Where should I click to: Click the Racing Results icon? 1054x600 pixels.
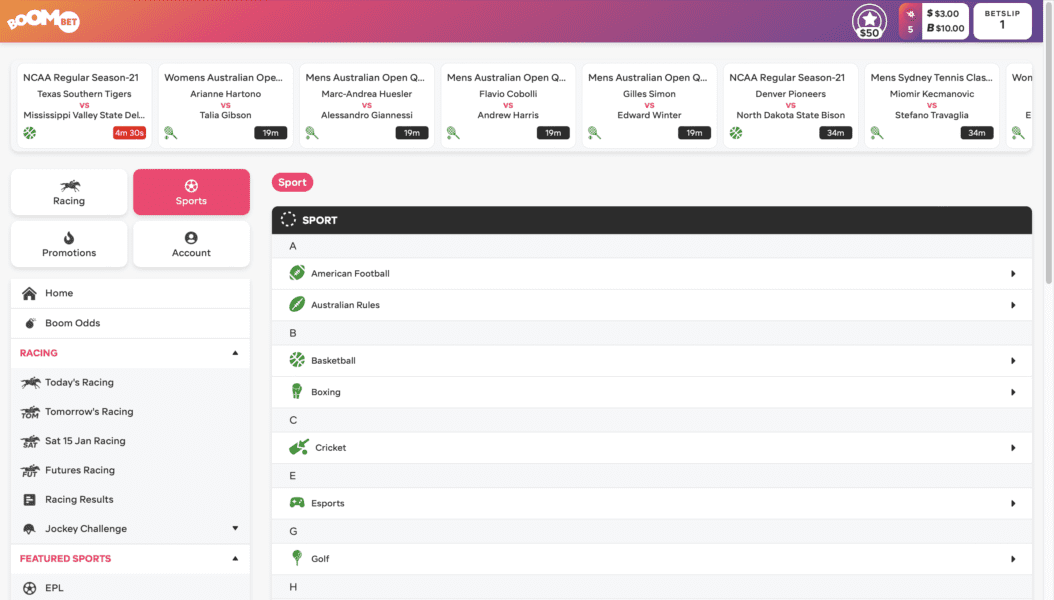pos(29,499)
